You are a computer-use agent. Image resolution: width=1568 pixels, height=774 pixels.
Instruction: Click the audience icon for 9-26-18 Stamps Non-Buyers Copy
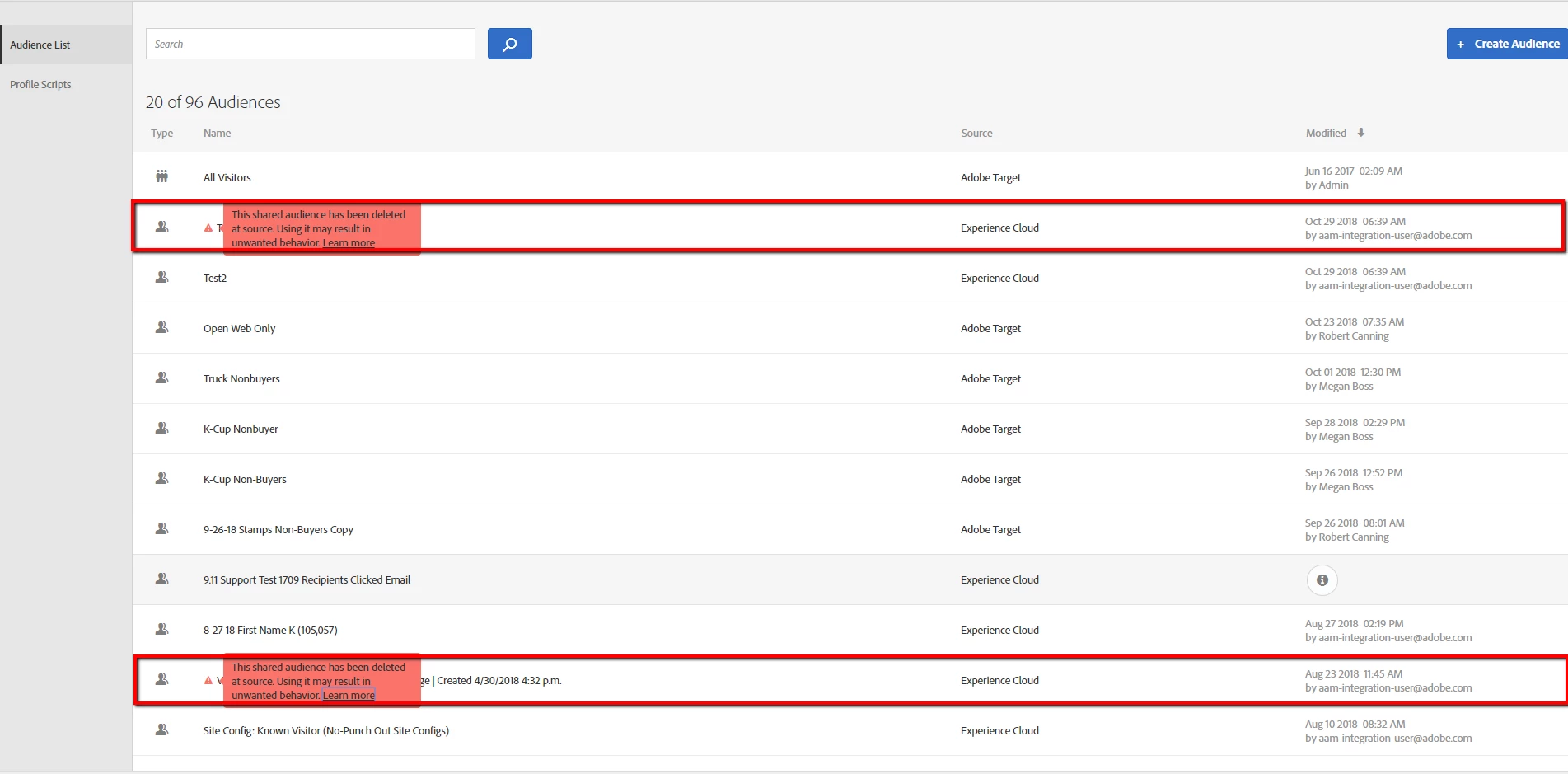pos(162,528)
